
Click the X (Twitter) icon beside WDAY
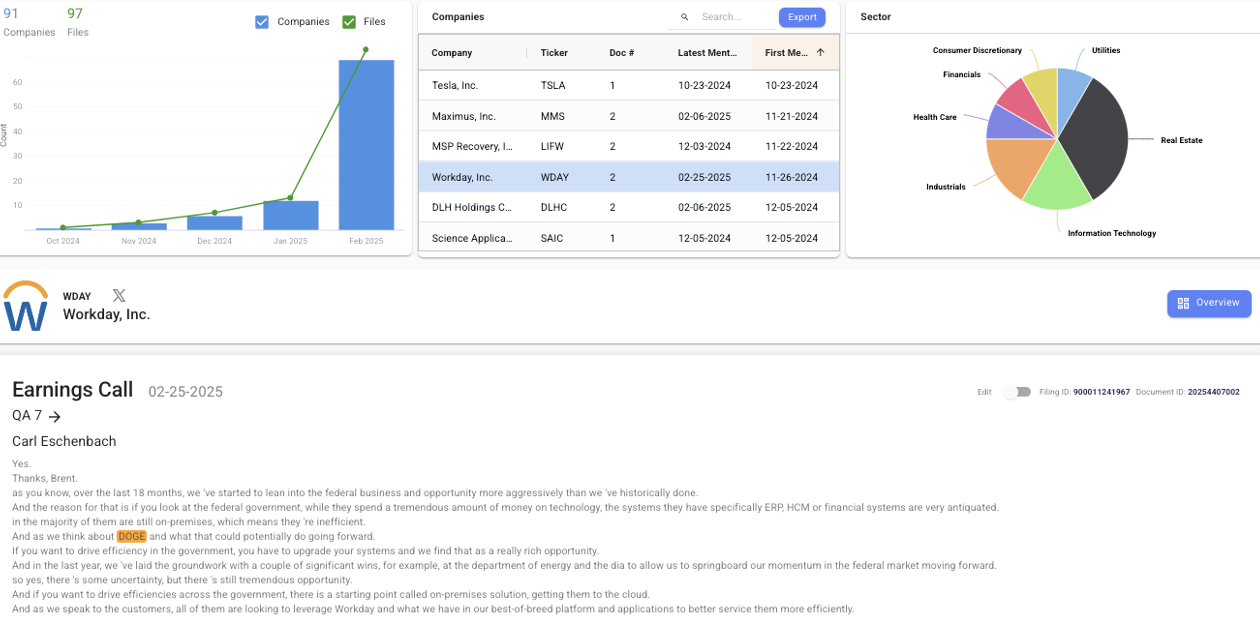point(119,296)
